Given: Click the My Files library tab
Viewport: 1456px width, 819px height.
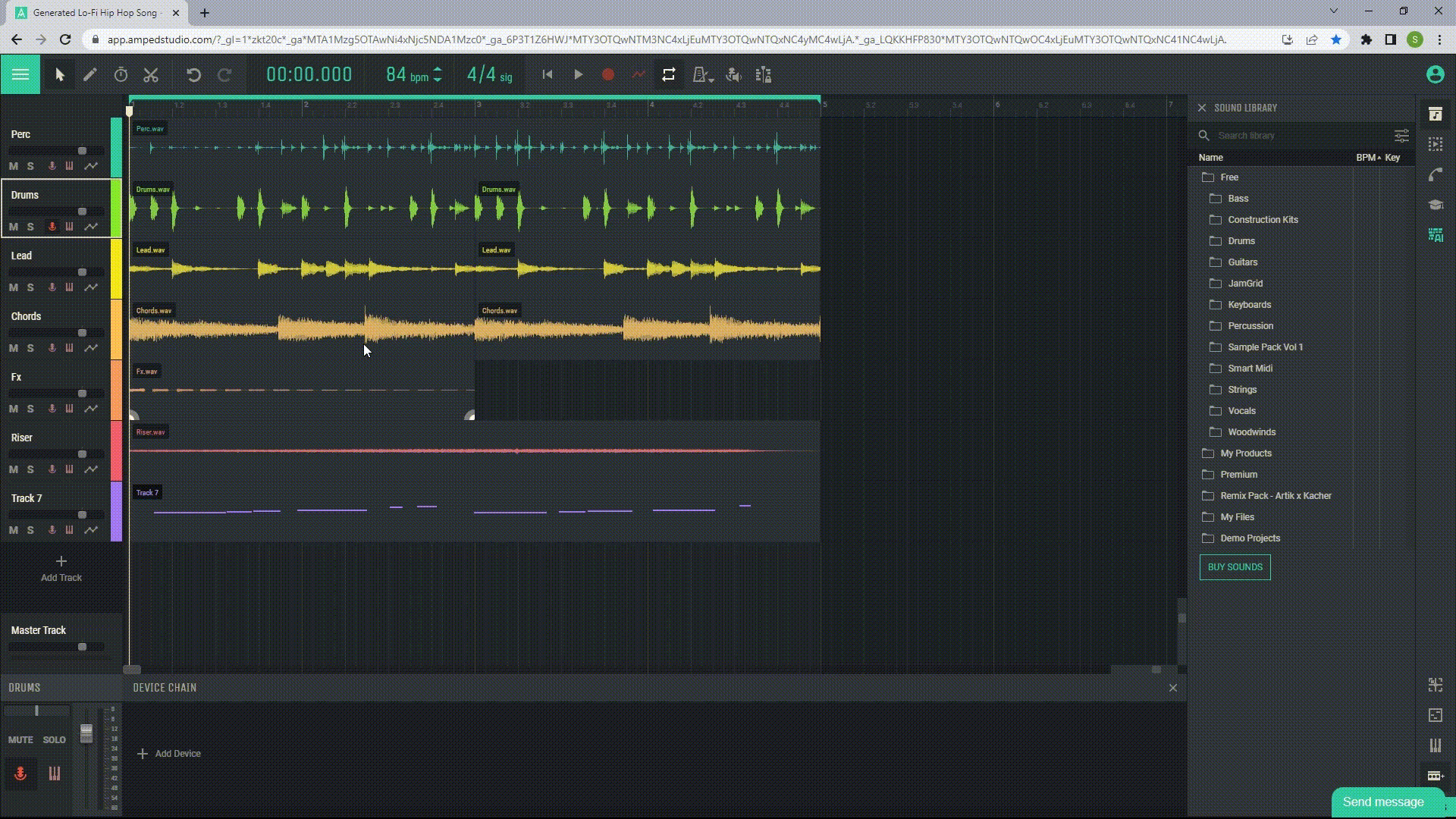Looking at the screenshot, I should [x=1237, y=517].
